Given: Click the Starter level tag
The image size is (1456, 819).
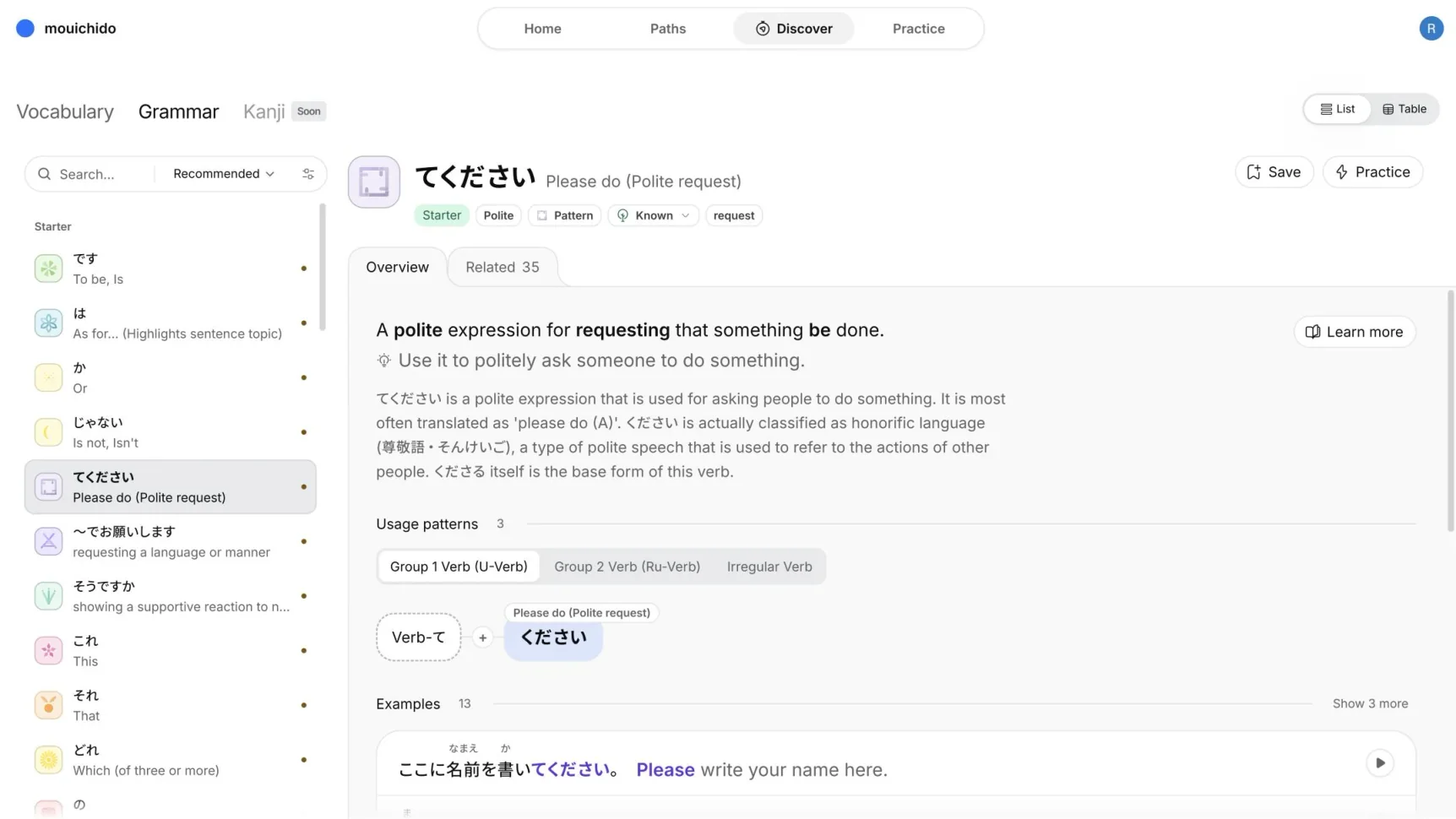Looking at the screenshot, I should tap(442, 215).
